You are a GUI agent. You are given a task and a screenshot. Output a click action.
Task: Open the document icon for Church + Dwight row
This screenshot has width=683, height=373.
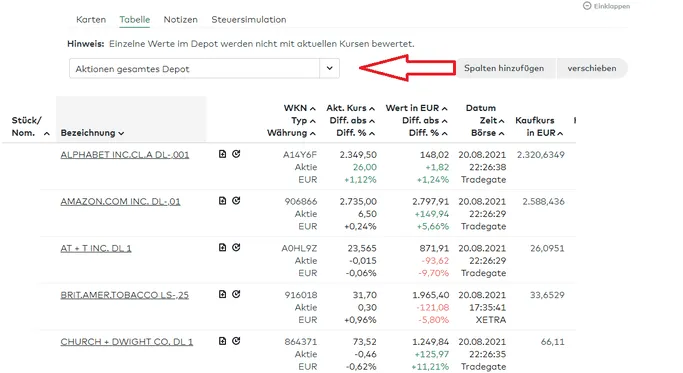(x=222, y=341)
